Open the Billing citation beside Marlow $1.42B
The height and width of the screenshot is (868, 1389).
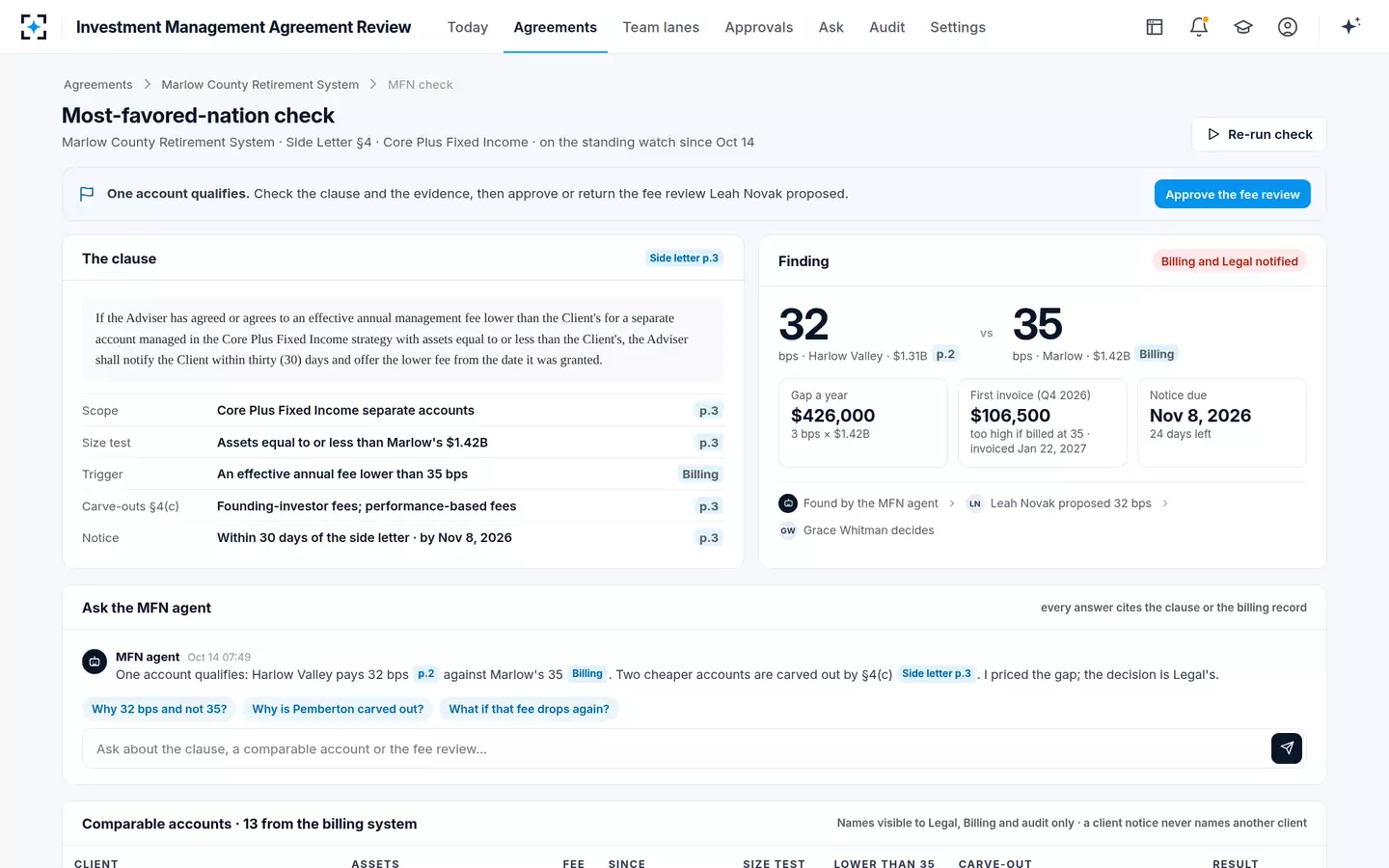1157,355
